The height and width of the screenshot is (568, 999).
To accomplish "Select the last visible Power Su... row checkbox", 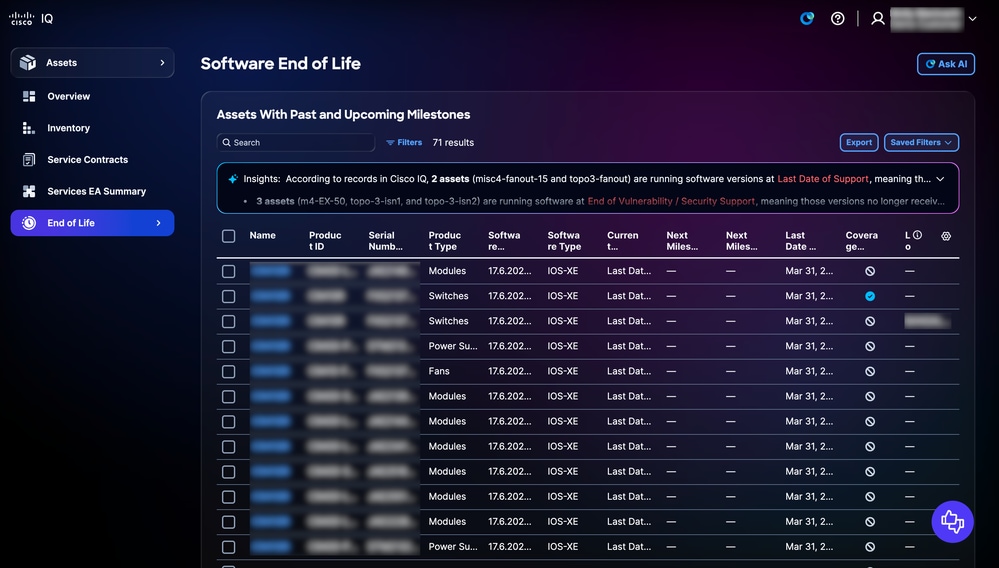I will [228, 547].
